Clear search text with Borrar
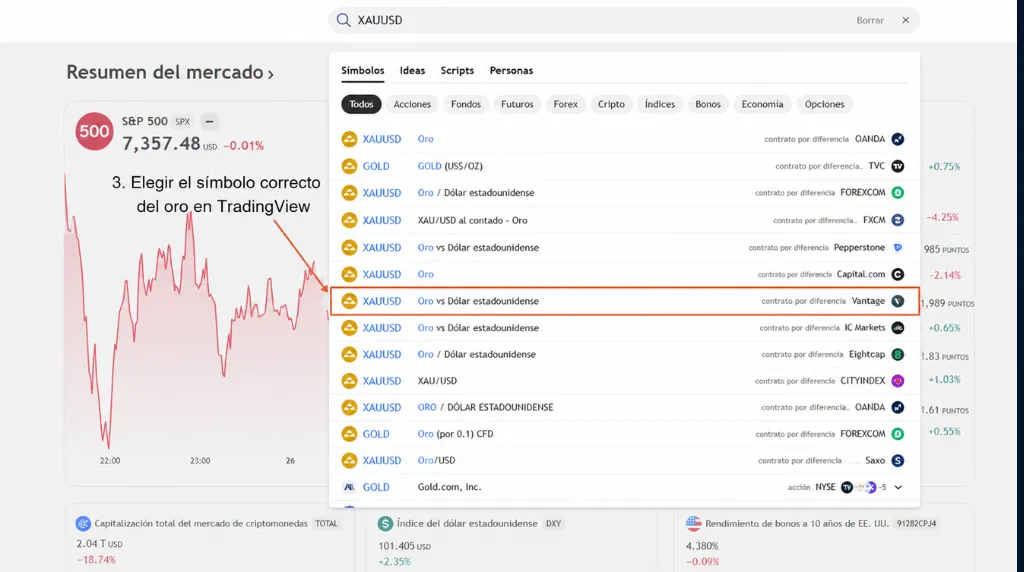 870,20
